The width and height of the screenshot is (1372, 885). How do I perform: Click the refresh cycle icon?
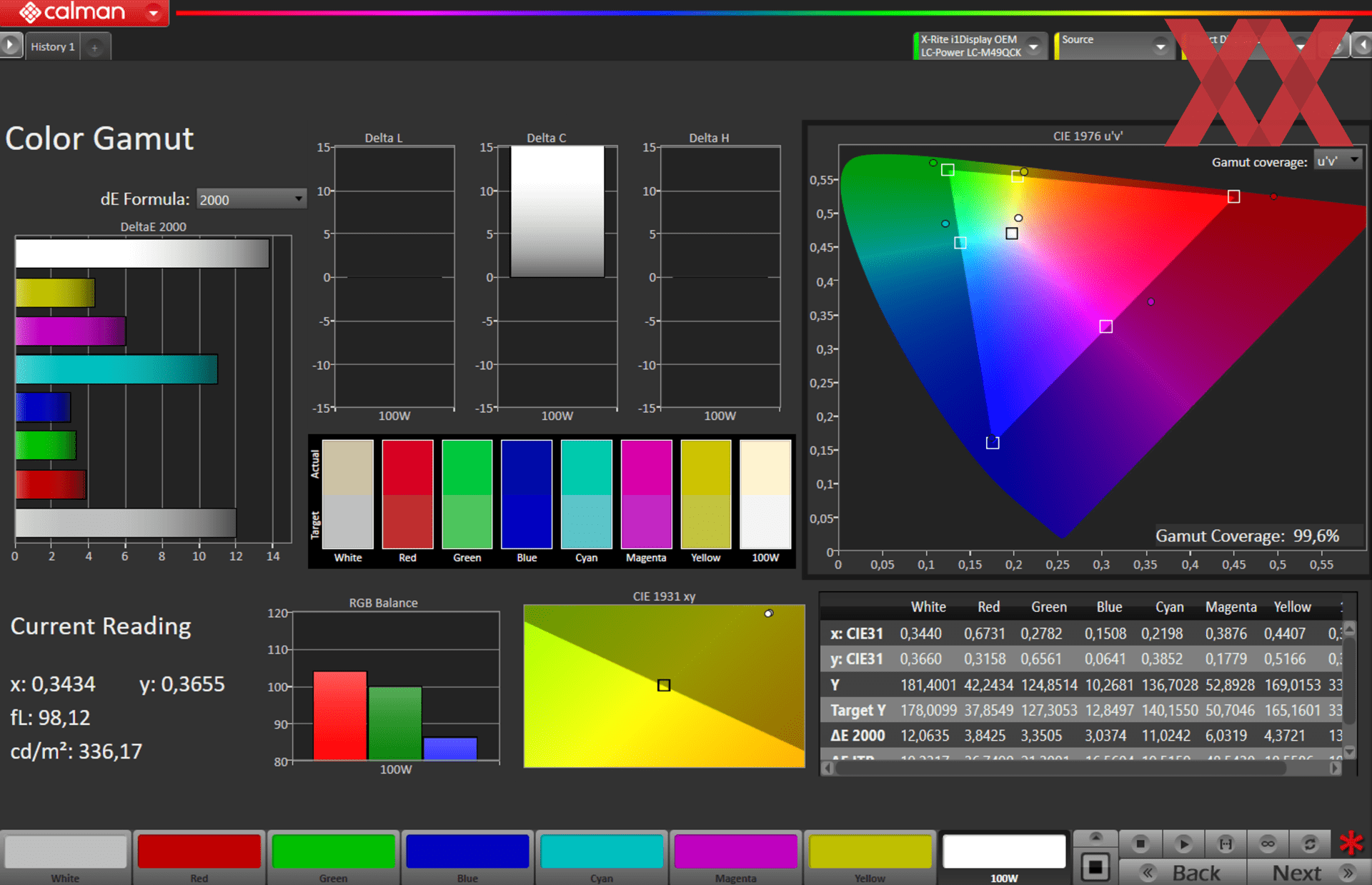click(1310, 844)
